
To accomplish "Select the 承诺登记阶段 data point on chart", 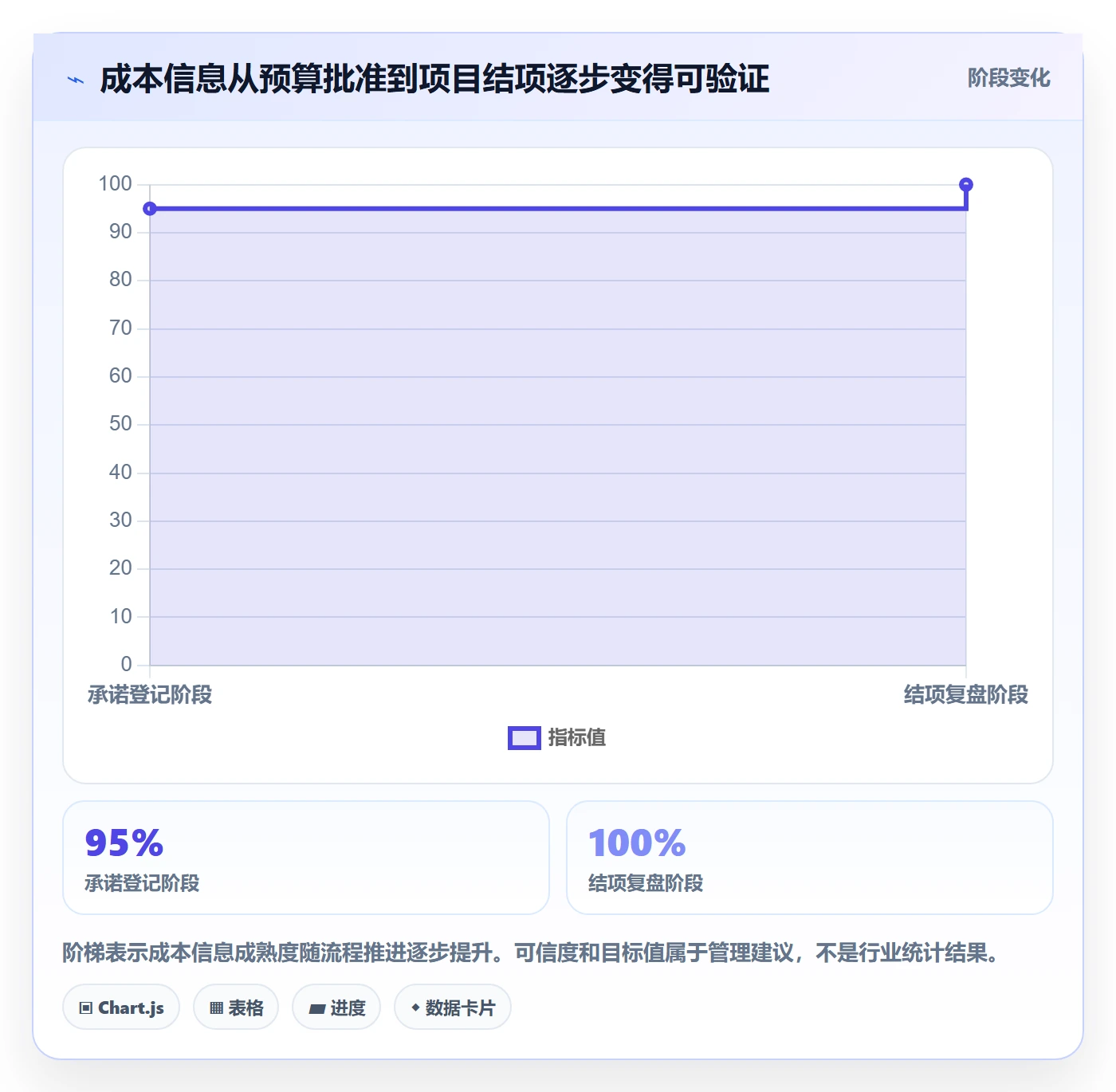I will (150, 209).
